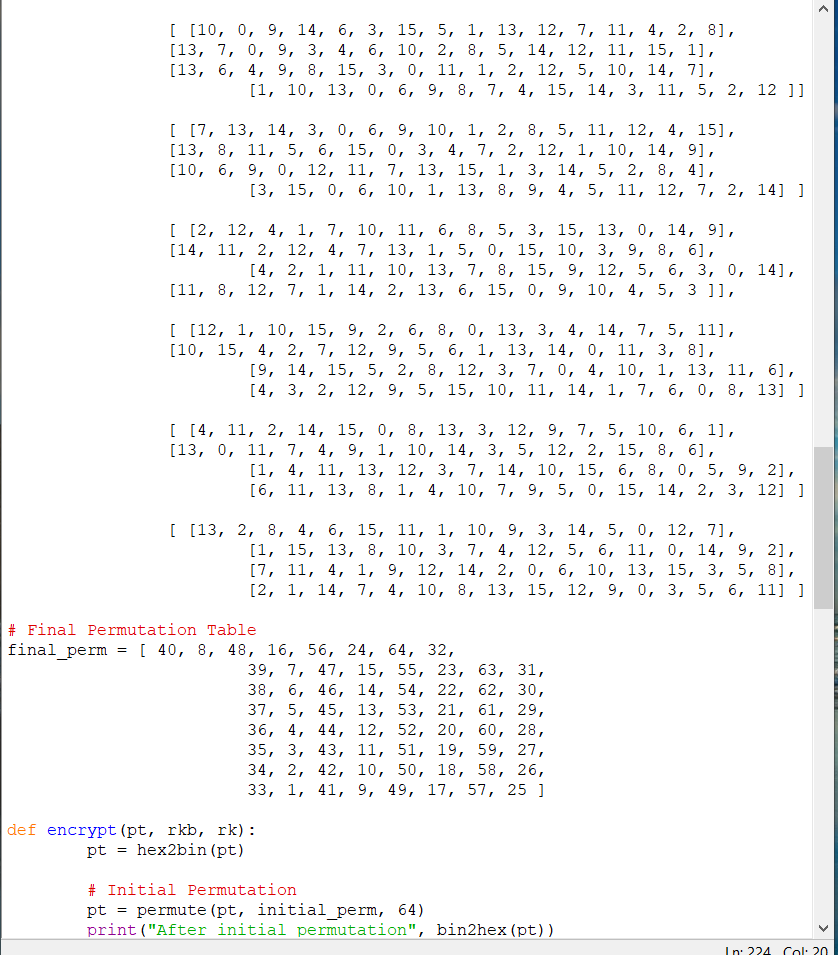Click row starting '[6, 11, 13, 8'

click(x=527, y=490)
